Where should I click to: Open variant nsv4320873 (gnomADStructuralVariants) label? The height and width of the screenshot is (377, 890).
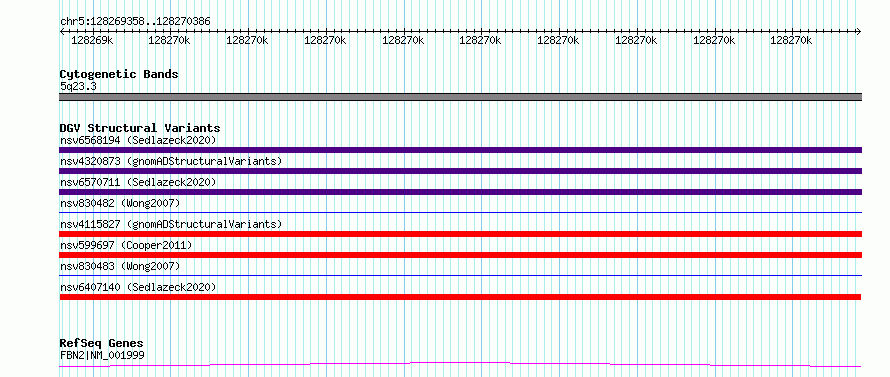[171, 161]
